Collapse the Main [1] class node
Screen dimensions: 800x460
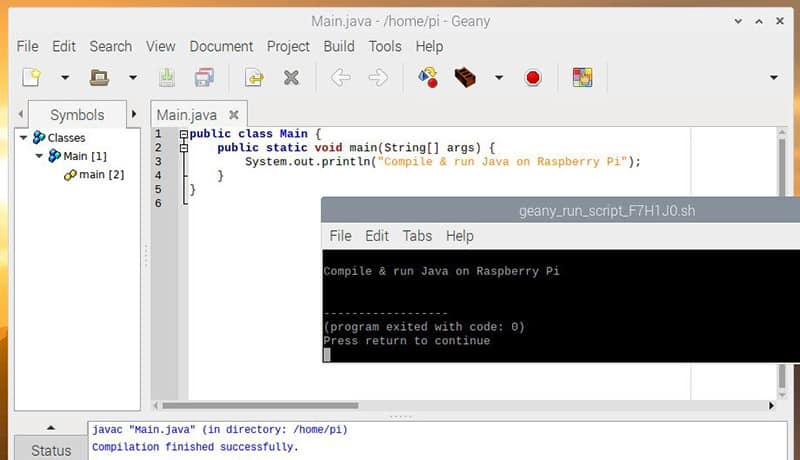click(39, 156)
